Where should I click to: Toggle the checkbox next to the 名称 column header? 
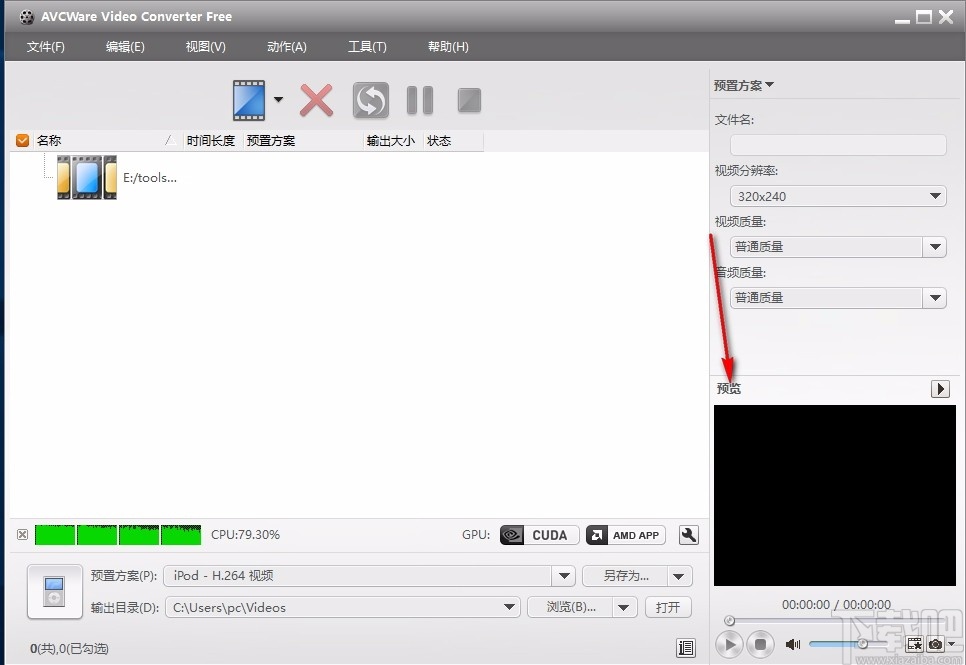22,140
